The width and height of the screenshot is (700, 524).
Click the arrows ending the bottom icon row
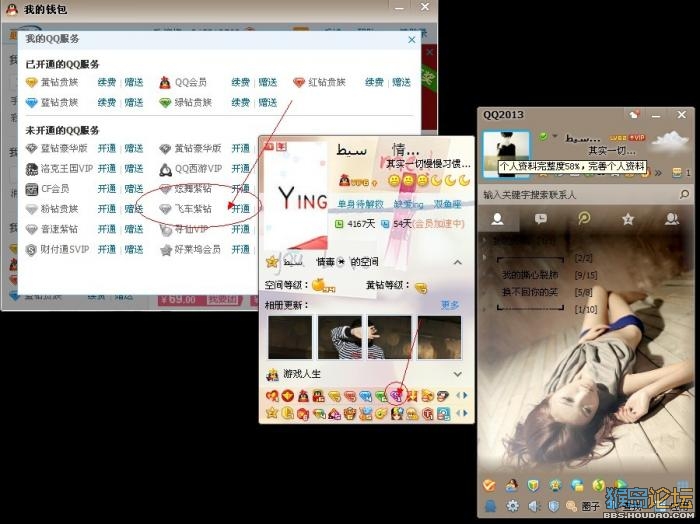pos(462,413)
